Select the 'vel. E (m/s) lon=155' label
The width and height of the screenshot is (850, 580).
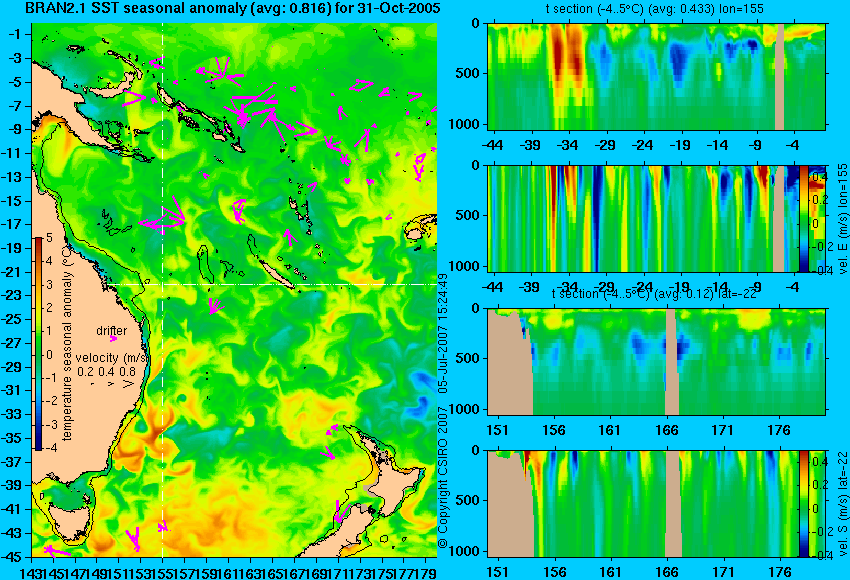842,218
